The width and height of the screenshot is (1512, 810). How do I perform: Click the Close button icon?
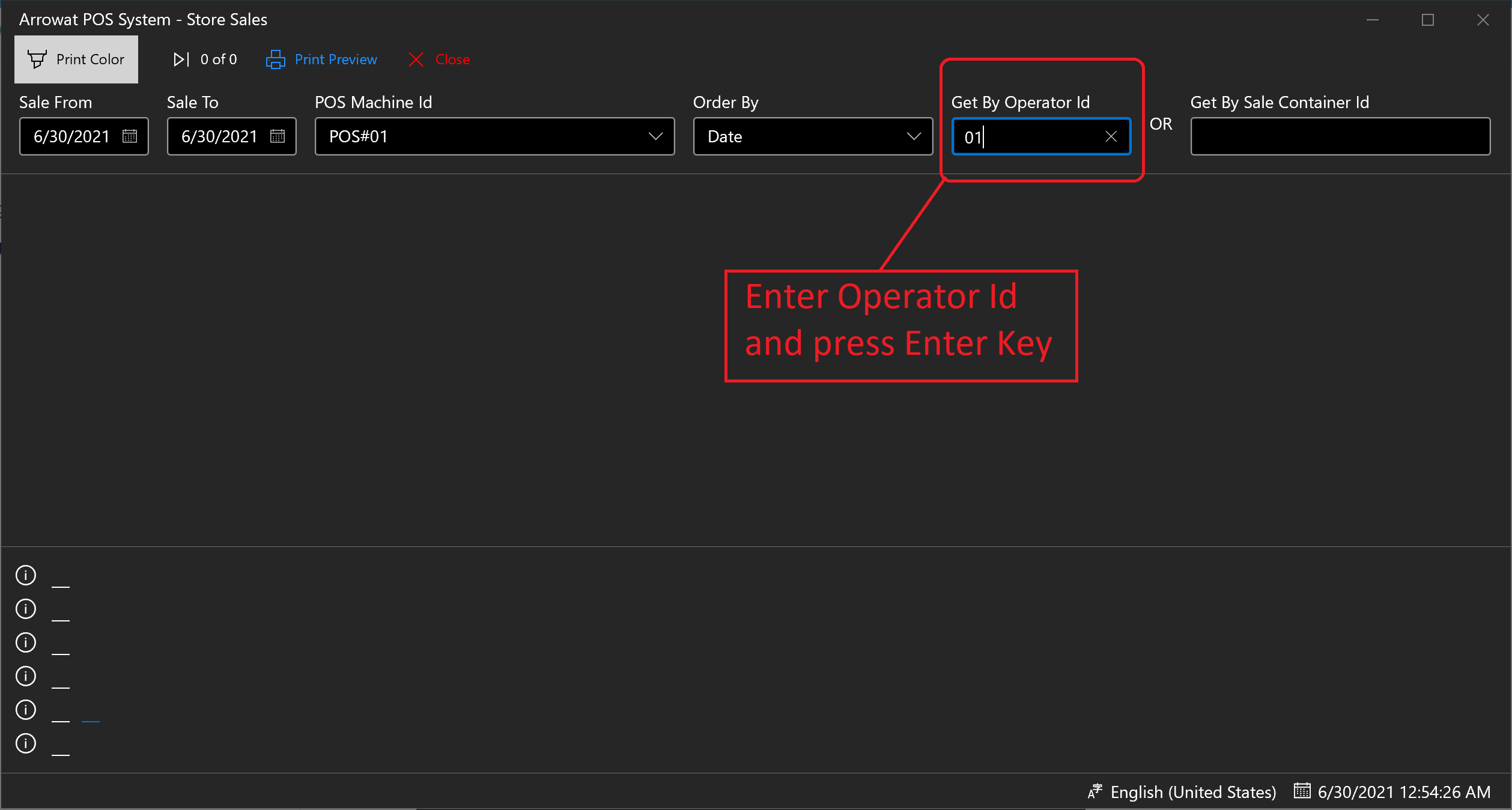coord(414,59)
